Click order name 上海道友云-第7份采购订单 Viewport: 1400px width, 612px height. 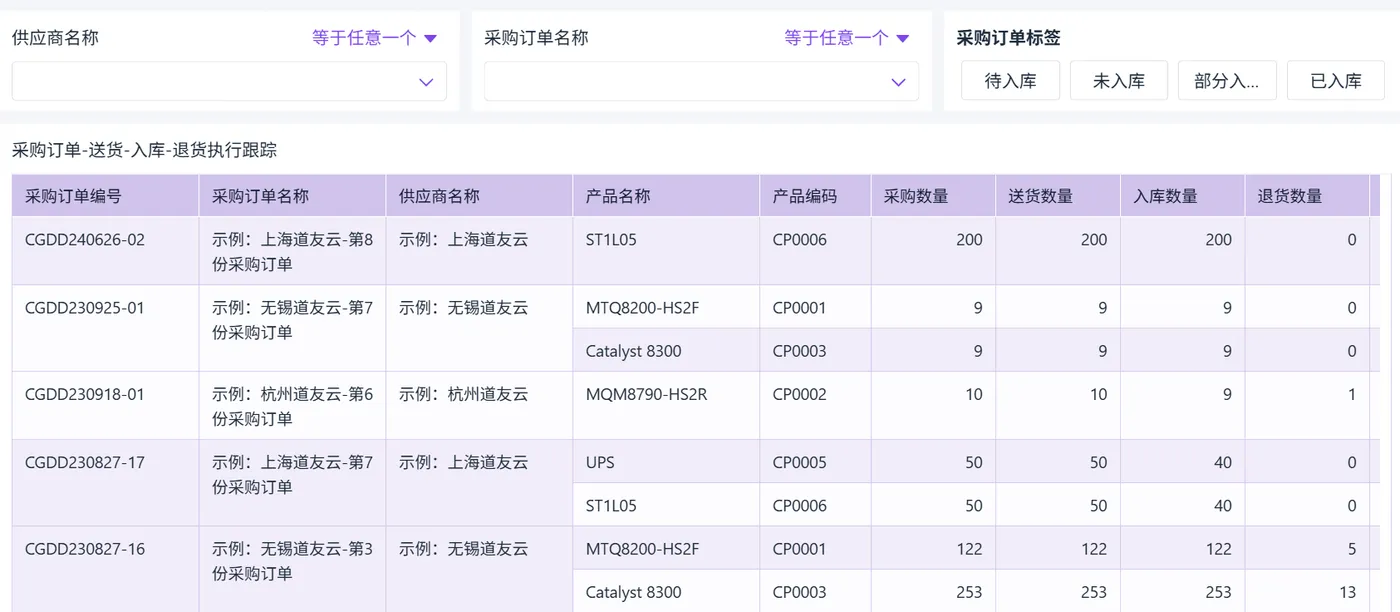coord(292,475)
